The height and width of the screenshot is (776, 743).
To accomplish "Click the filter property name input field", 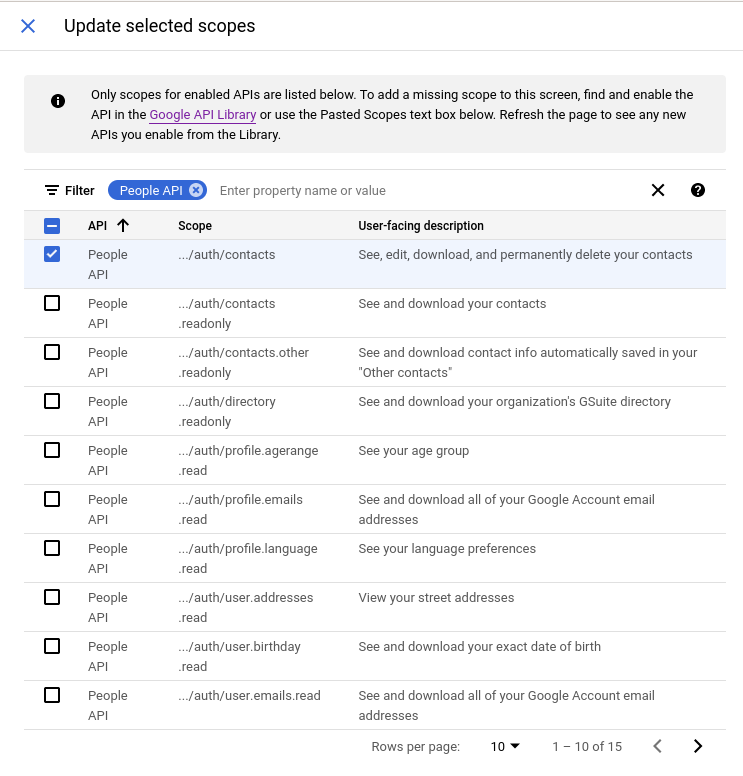I will [x=420, y=190].
